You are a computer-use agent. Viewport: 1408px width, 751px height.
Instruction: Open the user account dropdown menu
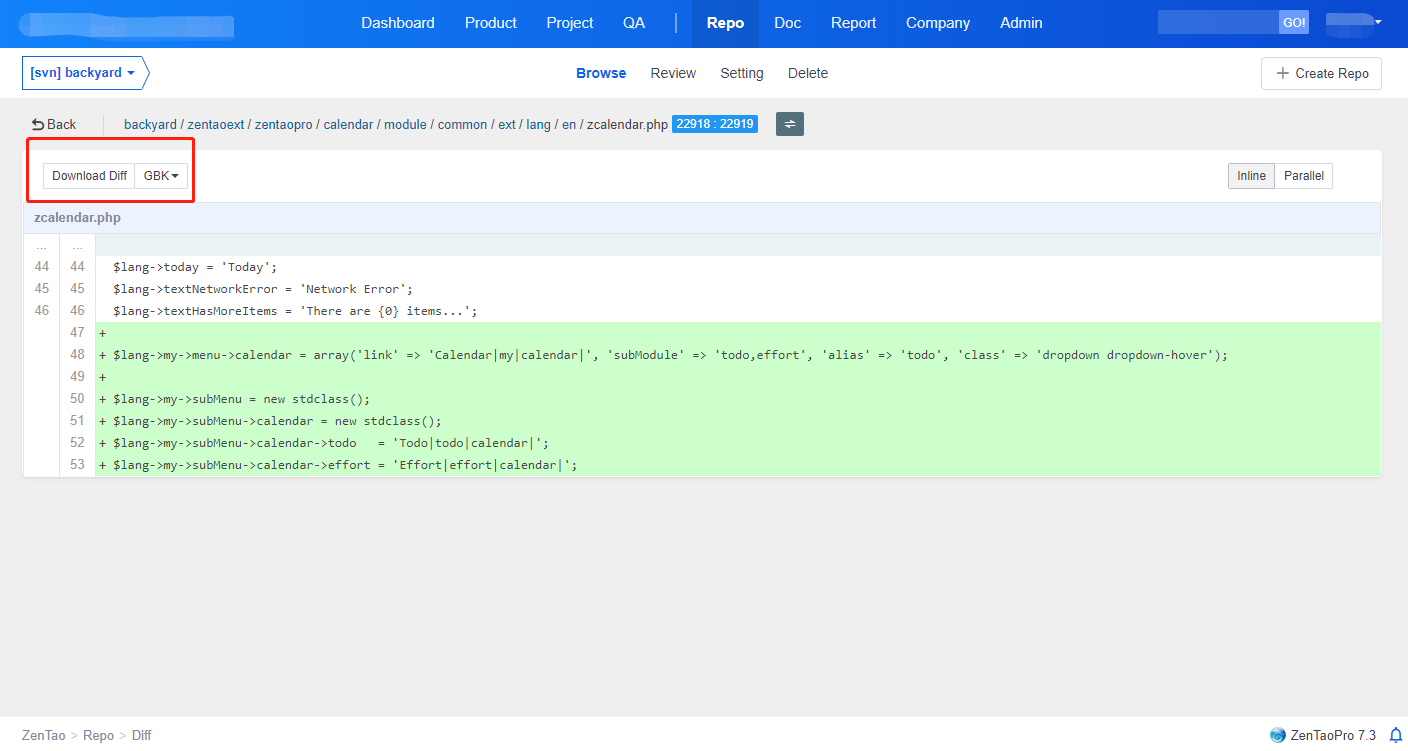[1353, 23]
